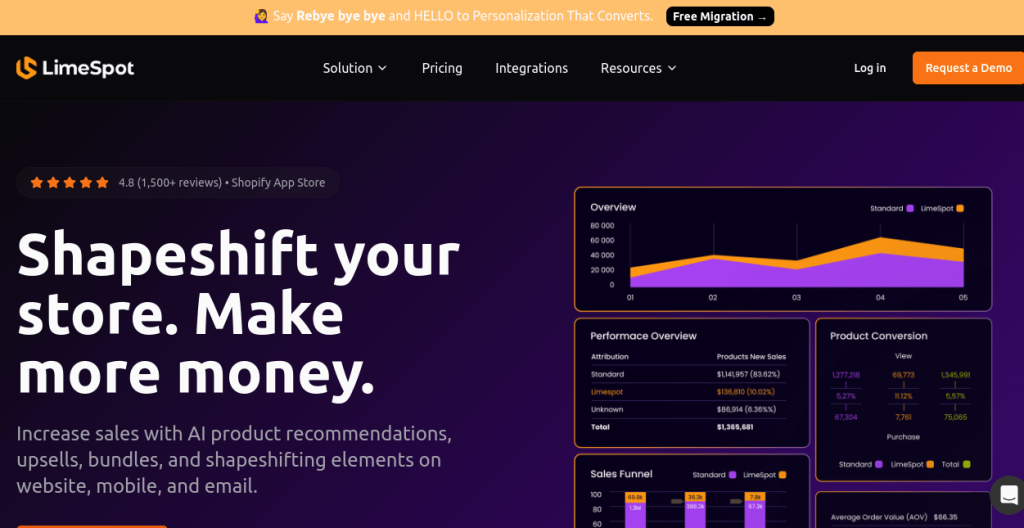This screenshot has height=528, width=1024.
Task: Click the Request a Demo button
Action: tap(968, 68)
